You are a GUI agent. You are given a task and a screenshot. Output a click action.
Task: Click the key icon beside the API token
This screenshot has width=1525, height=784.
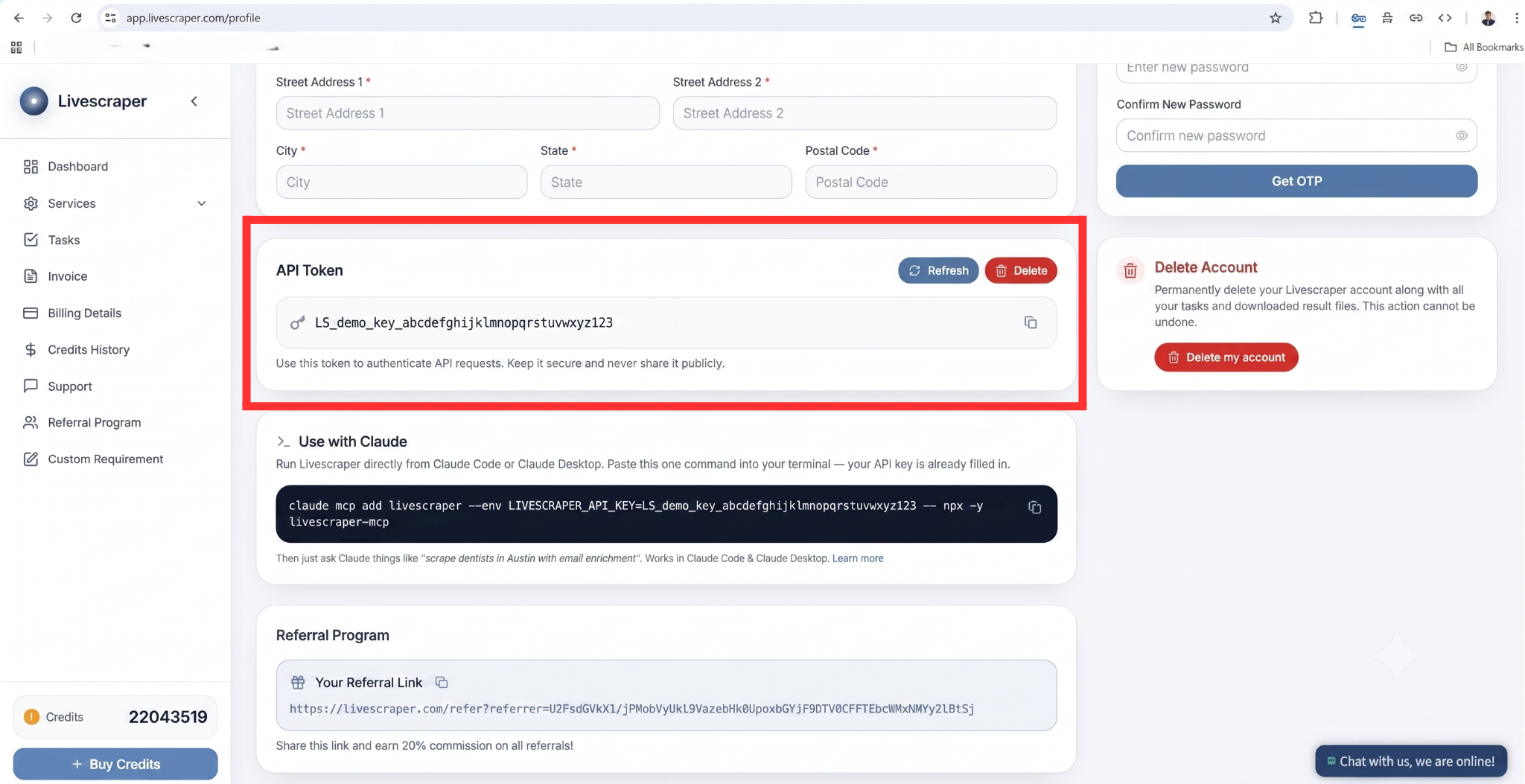pos(298,322)
